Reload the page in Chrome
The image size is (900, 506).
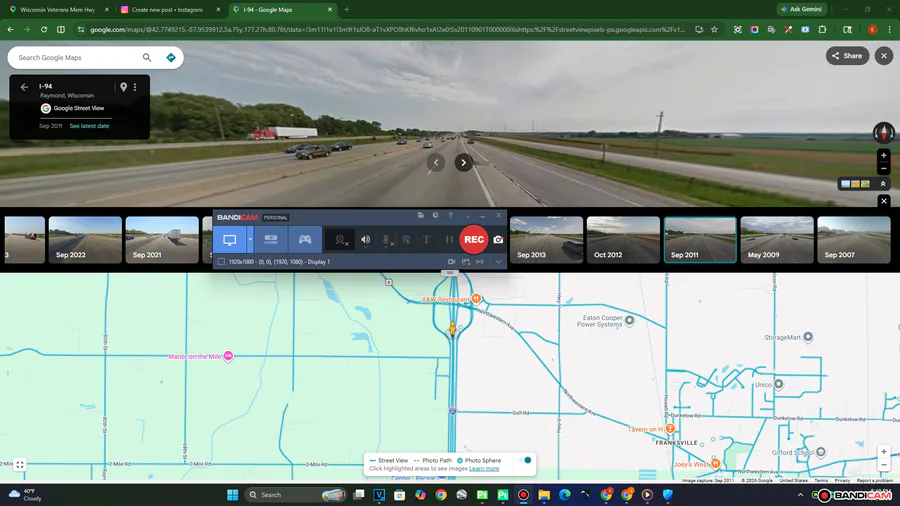[x=44, y=29]
